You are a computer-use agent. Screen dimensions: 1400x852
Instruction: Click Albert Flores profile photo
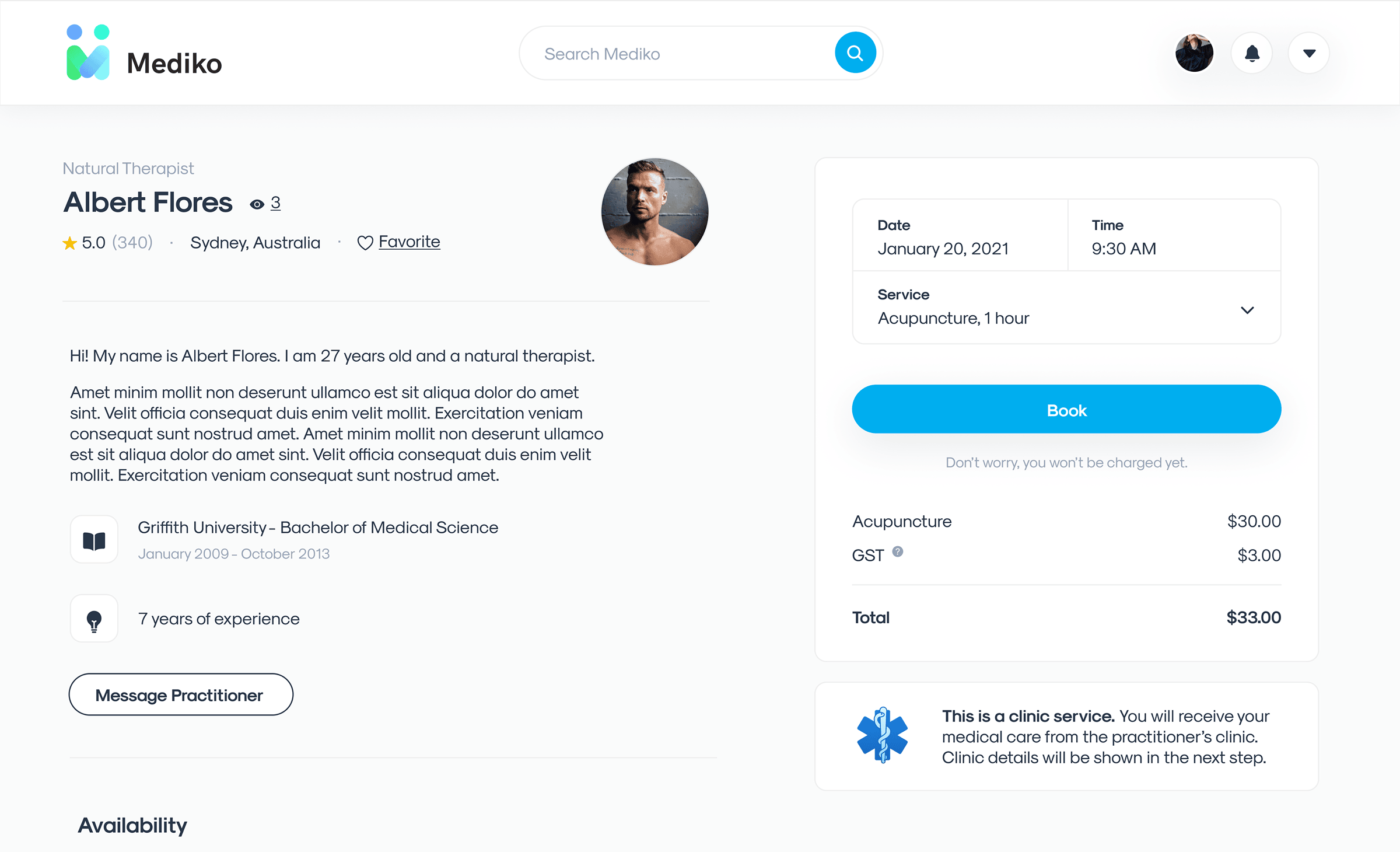(x=654, y=212)
